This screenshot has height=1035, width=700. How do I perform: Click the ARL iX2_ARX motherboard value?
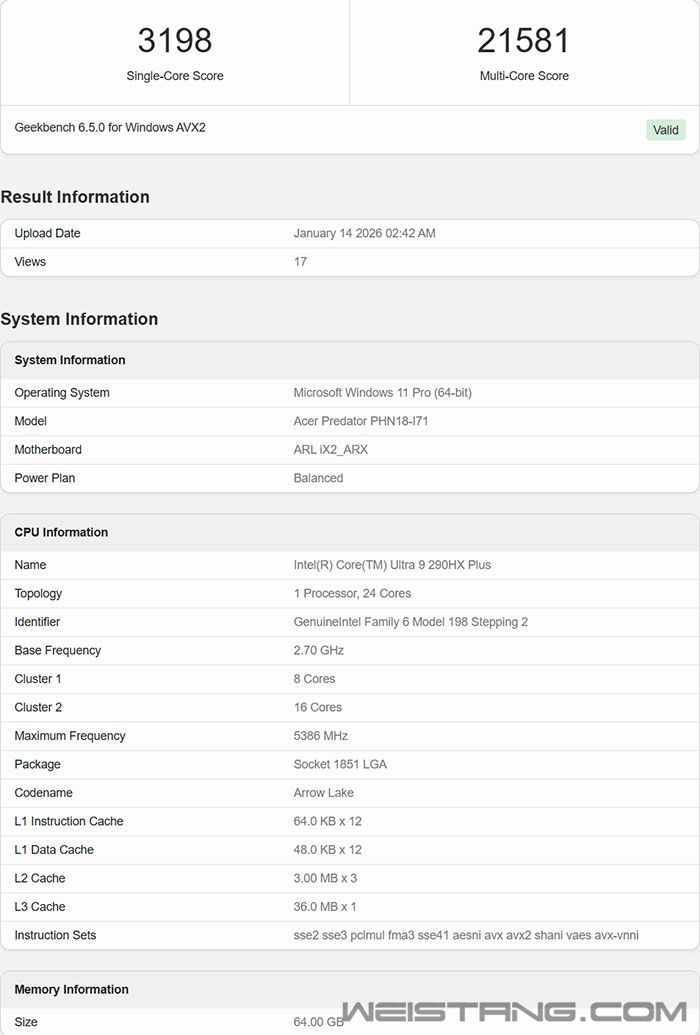point(331,450)
